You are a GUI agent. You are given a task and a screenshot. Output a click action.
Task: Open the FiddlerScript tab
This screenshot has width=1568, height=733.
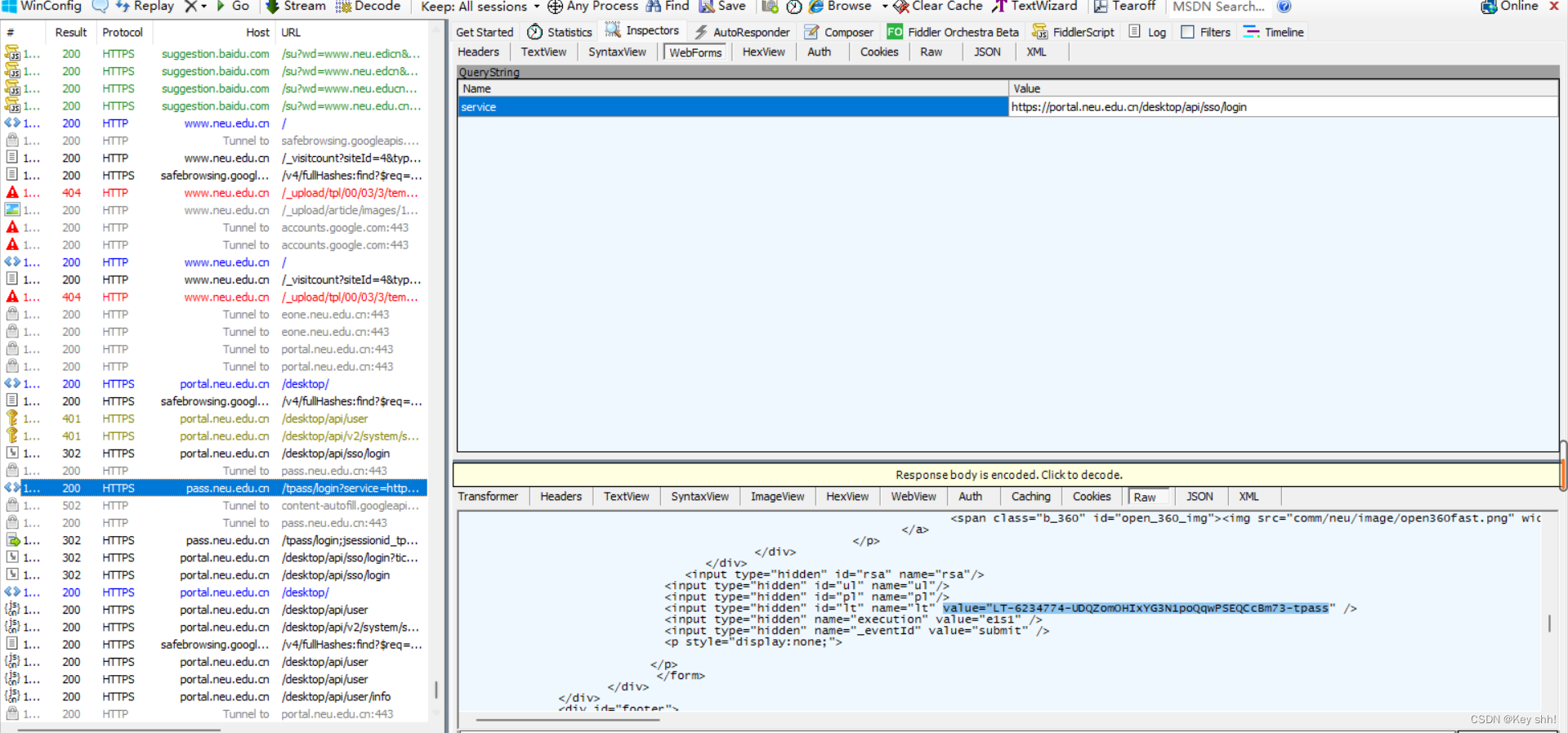click(x=1074, y=32)
